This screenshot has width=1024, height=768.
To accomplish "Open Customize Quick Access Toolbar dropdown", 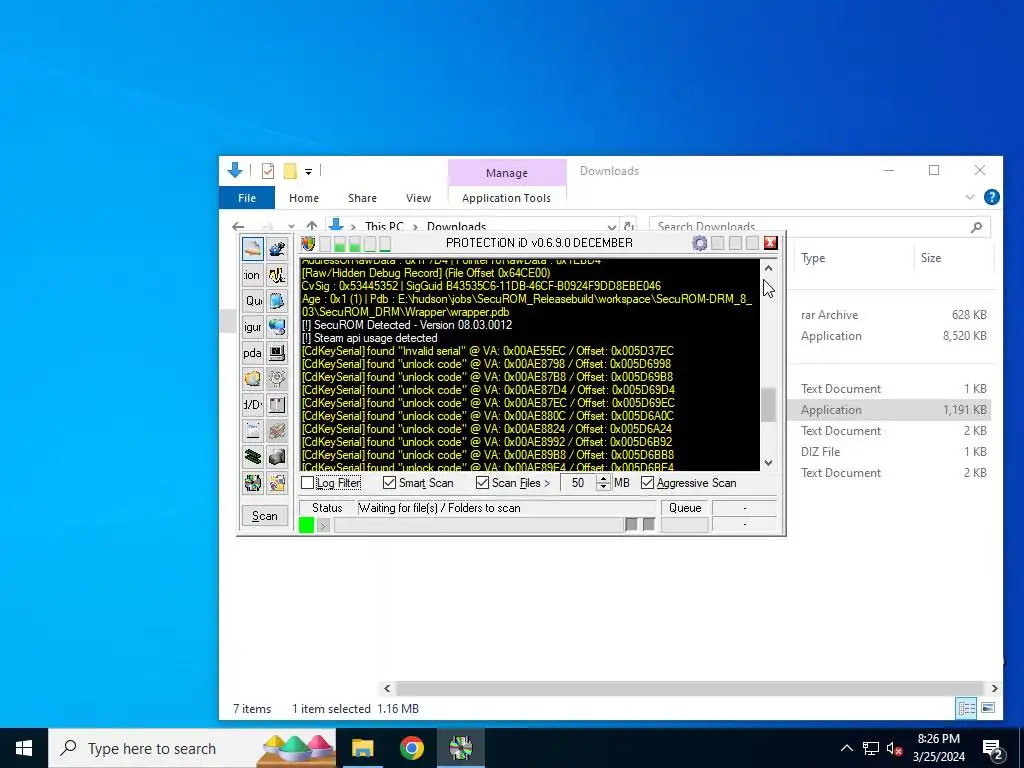I will (308, 172).
